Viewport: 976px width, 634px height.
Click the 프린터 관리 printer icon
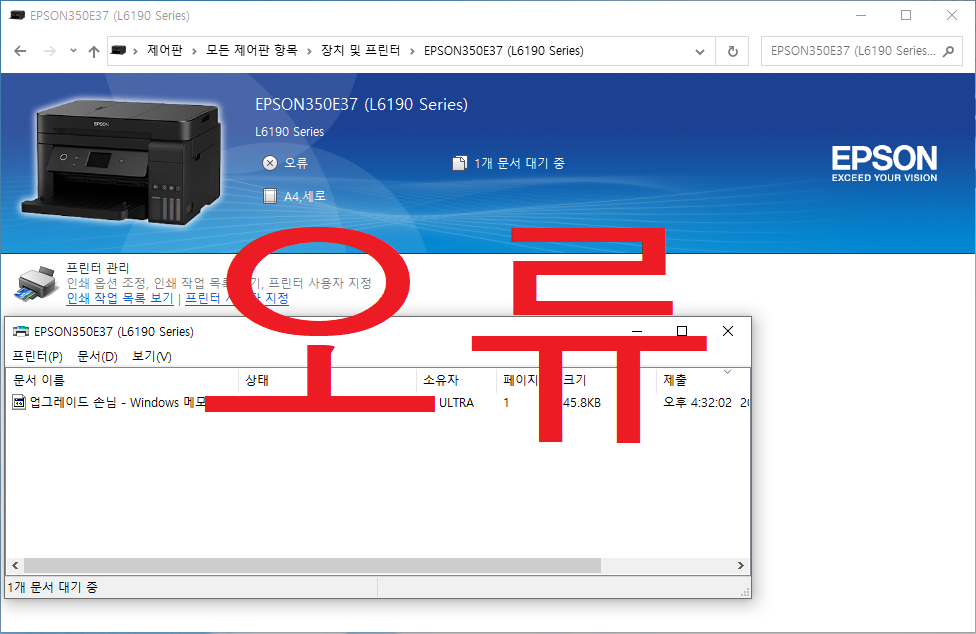35,285
